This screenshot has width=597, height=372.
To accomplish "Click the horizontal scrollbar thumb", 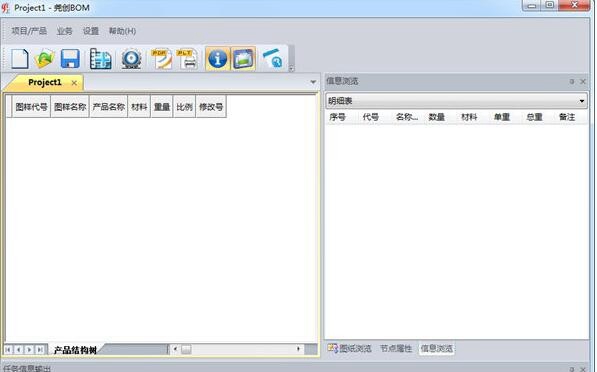I will pyautogui.click(x=186, y=349).
